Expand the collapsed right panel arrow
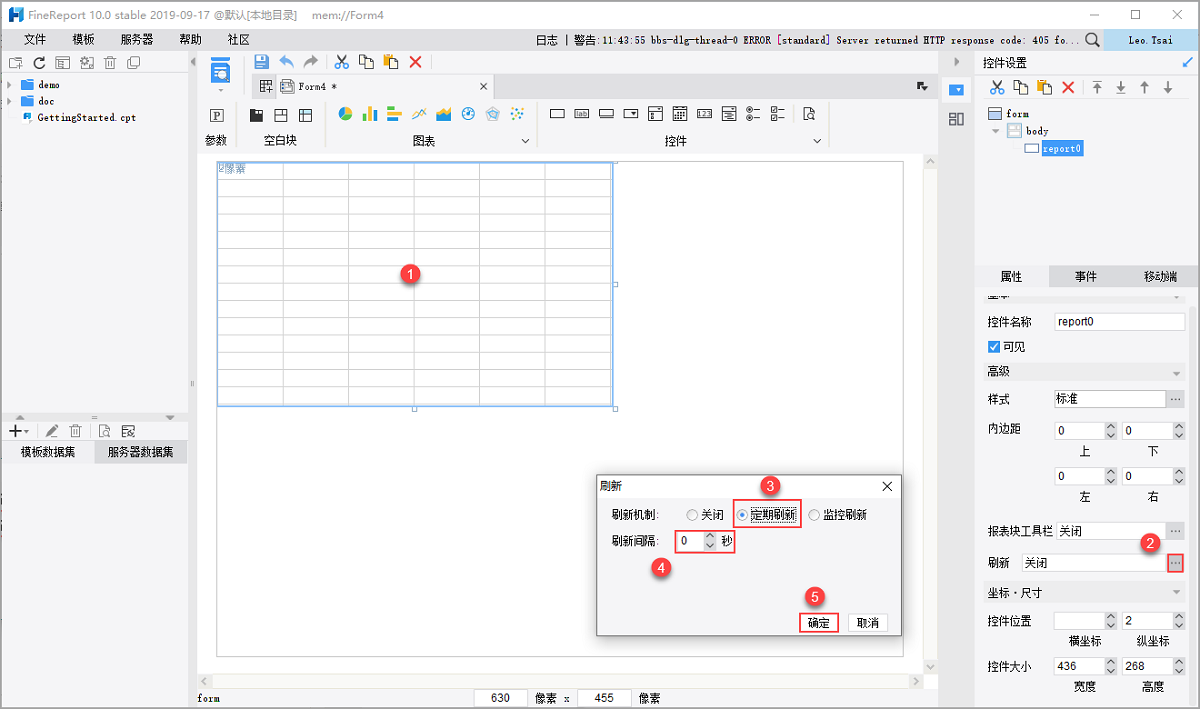 956,61
